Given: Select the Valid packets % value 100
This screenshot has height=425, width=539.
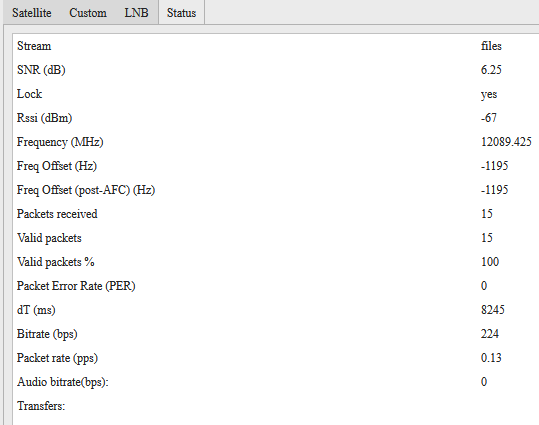Looking at the screenshot, I should pyautogui.click(x=490, y=262).
